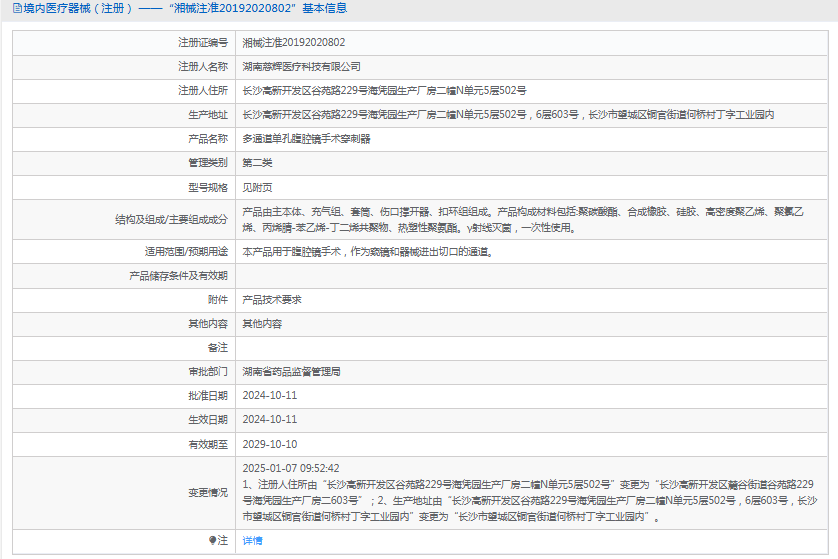Click the 结构及组成/主要组成成分 label
The image size is (838, 559).
click(x=172, y=220)
